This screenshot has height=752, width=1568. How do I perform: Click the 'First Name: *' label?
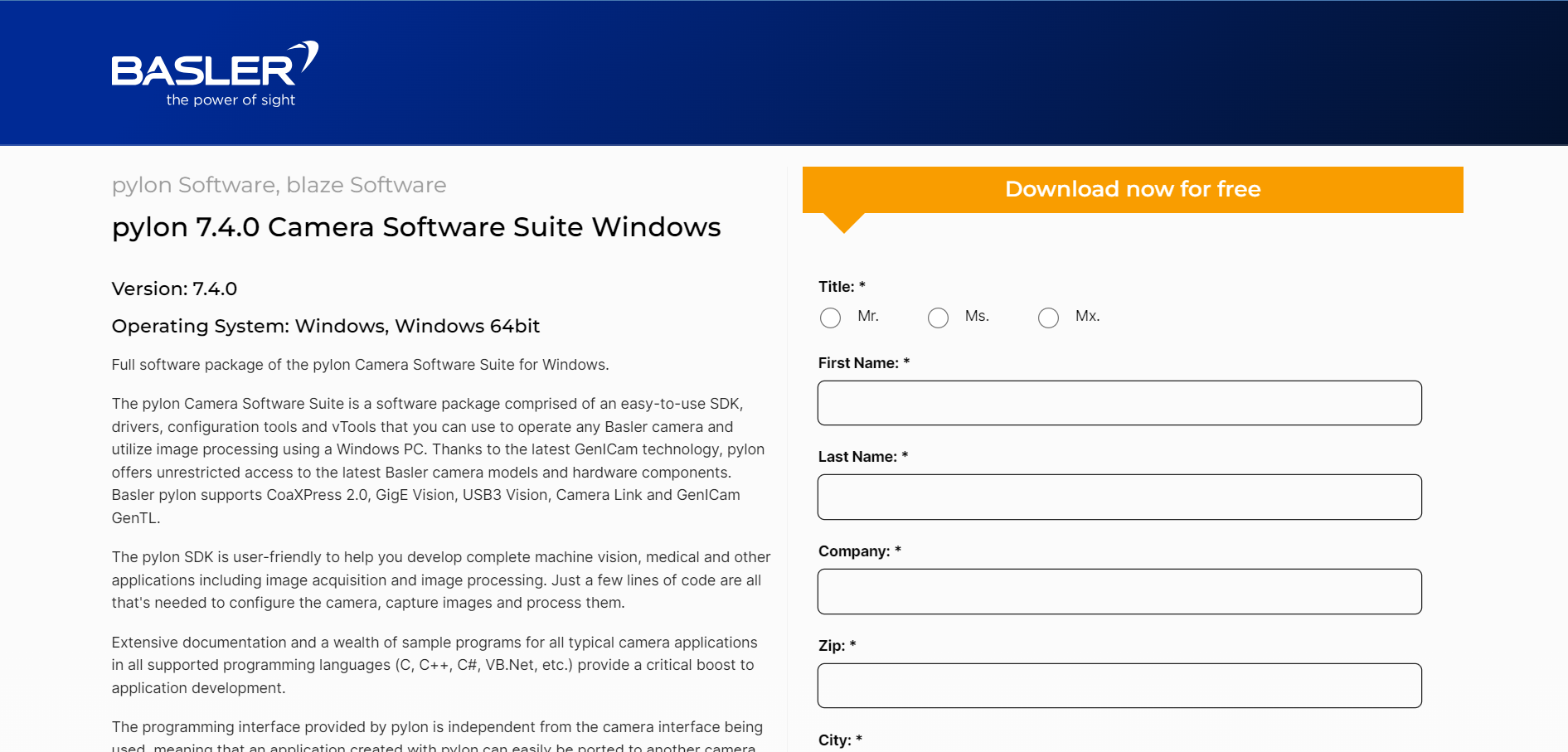864,363
